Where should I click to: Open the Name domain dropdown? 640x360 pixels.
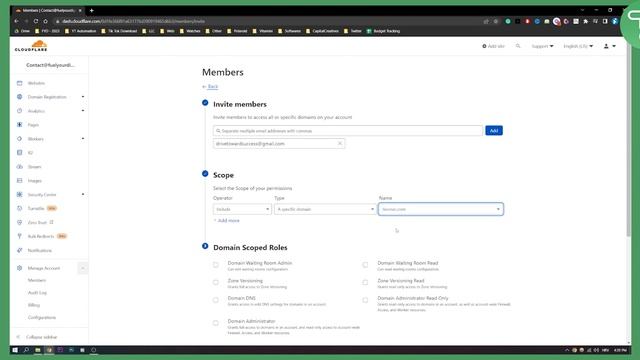pos(441,209)
